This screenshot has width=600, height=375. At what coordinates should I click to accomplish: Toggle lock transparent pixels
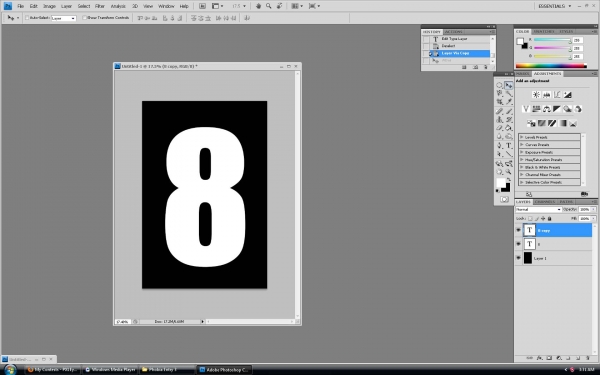click(x=530, y=218)
